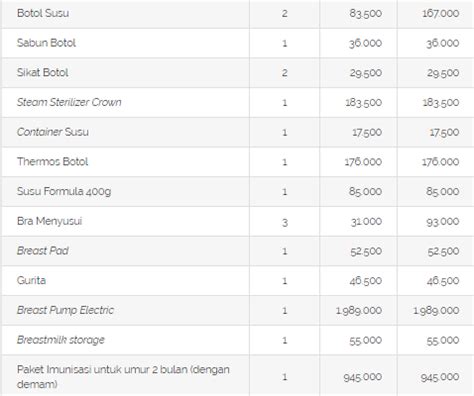Viewport: 474px width, 396px height.
Task: Select Breast Pad item label
Action: (x=43, y=251)
